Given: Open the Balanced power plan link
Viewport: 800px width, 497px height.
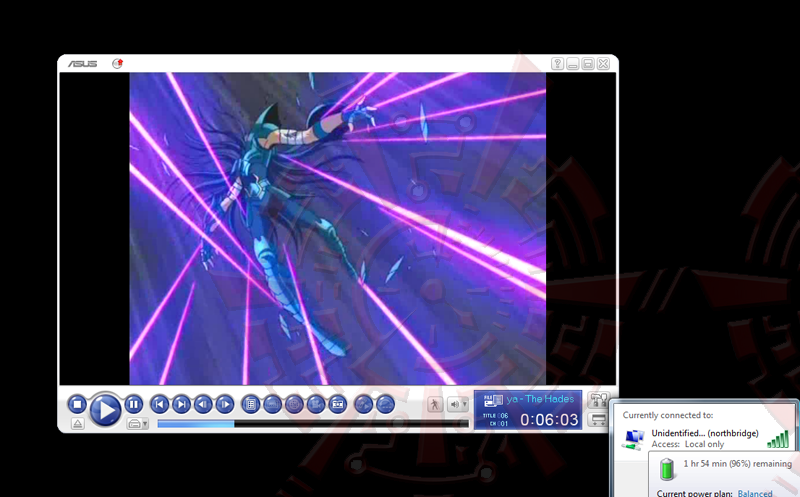Looking at the screenshot, I should [x=755, y=493].
